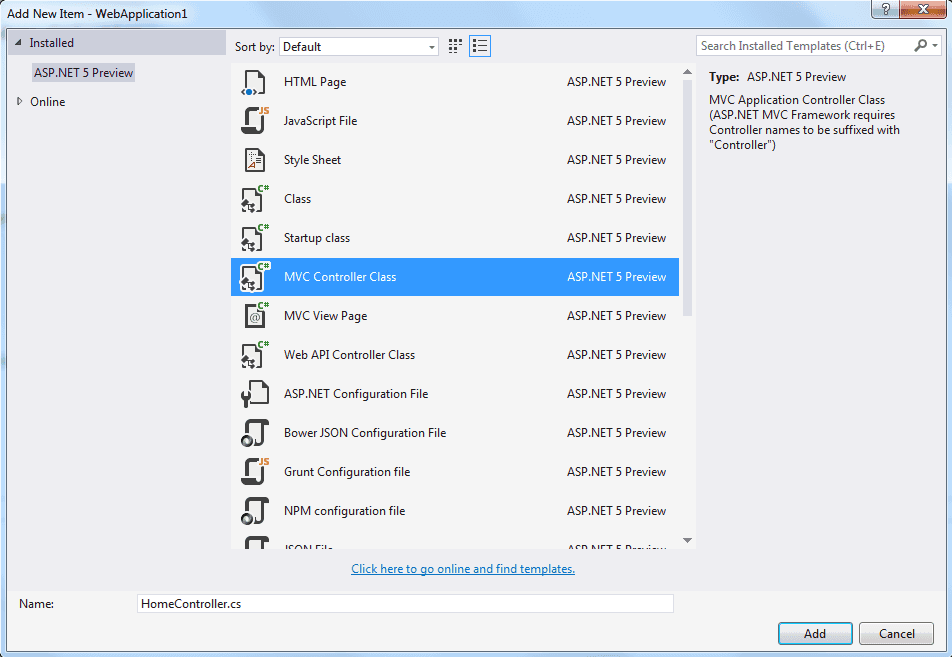The image size is (952, 657).
Task: Select the Grunt Configuration file icon
Action: tap(255, 472)
